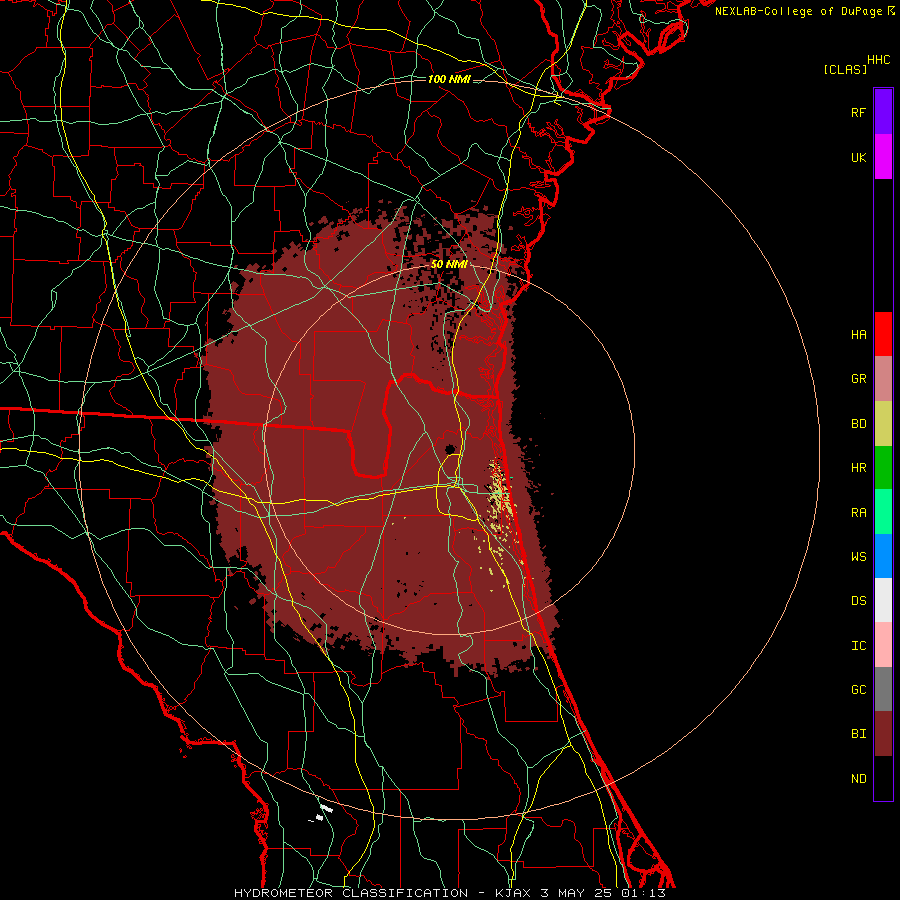Click the 01:13 timestamp
The width and height of the screenshot is (900, 900).
pos(642,893)
